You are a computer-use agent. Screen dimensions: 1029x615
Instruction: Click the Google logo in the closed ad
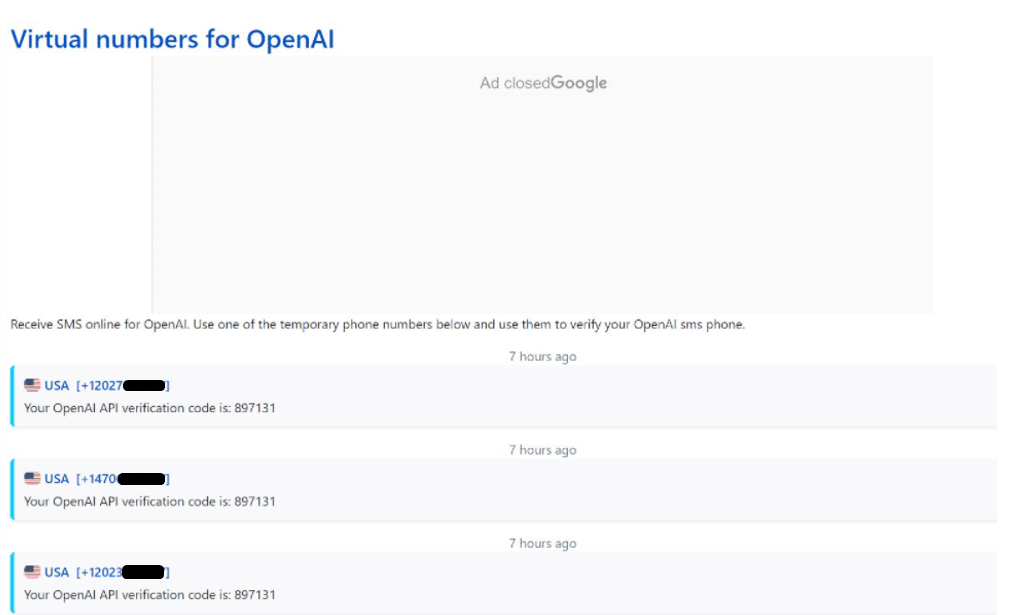[579, 83]
